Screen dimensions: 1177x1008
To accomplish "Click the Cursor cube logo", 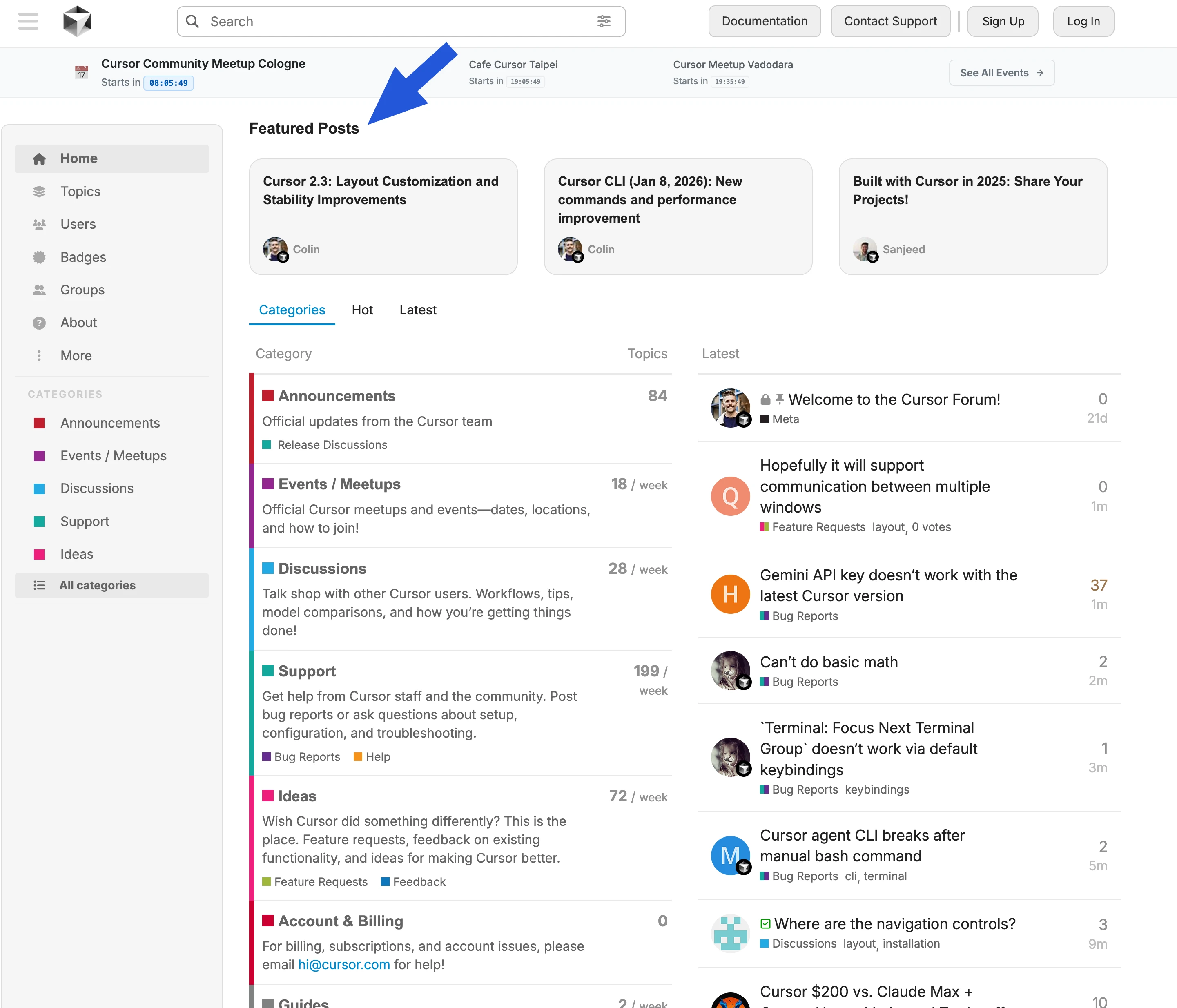I will (x=77, y=22).
